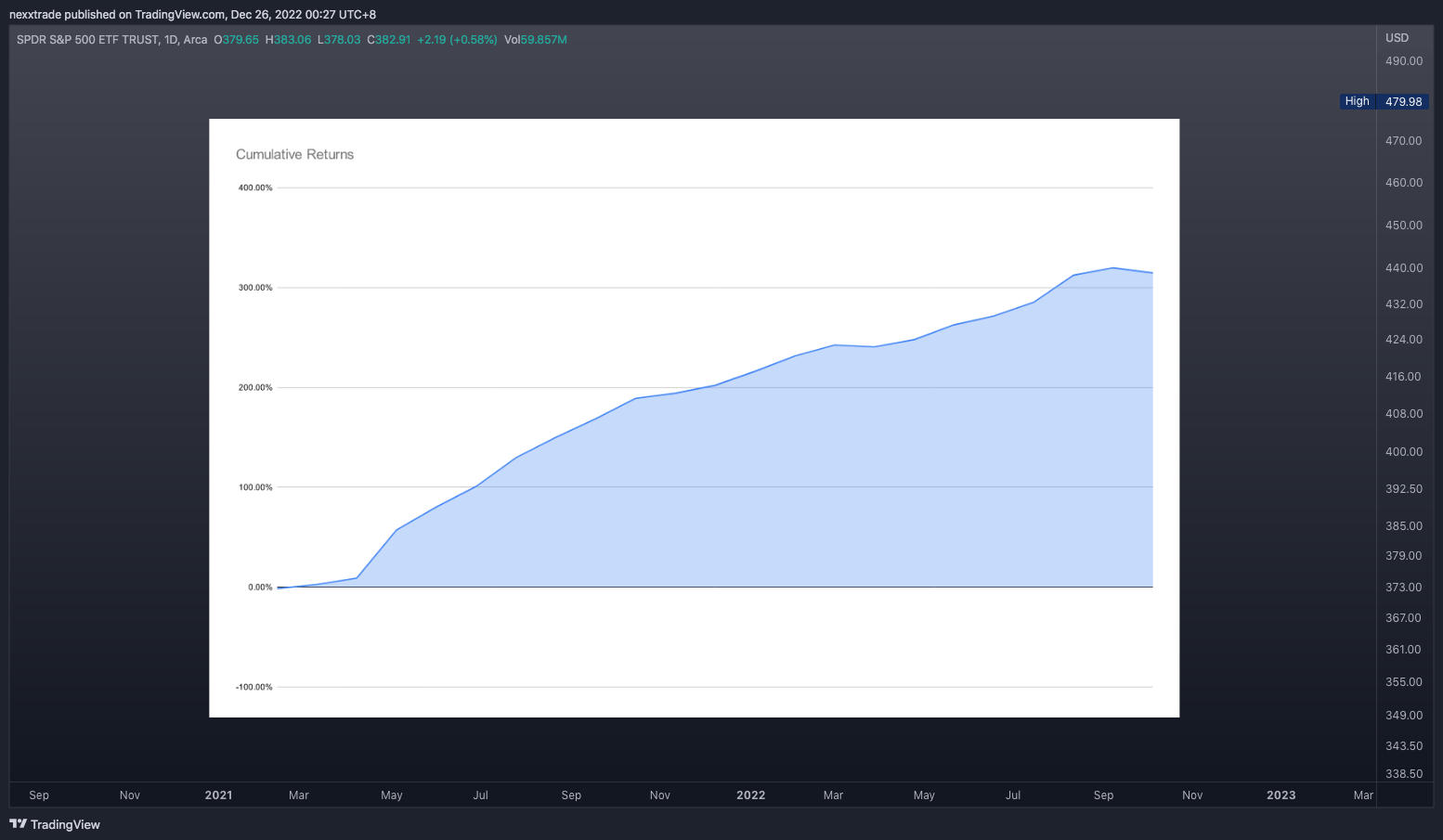Click the 2022 year label on time axis

pyautogui.click(x=750, y=795)
